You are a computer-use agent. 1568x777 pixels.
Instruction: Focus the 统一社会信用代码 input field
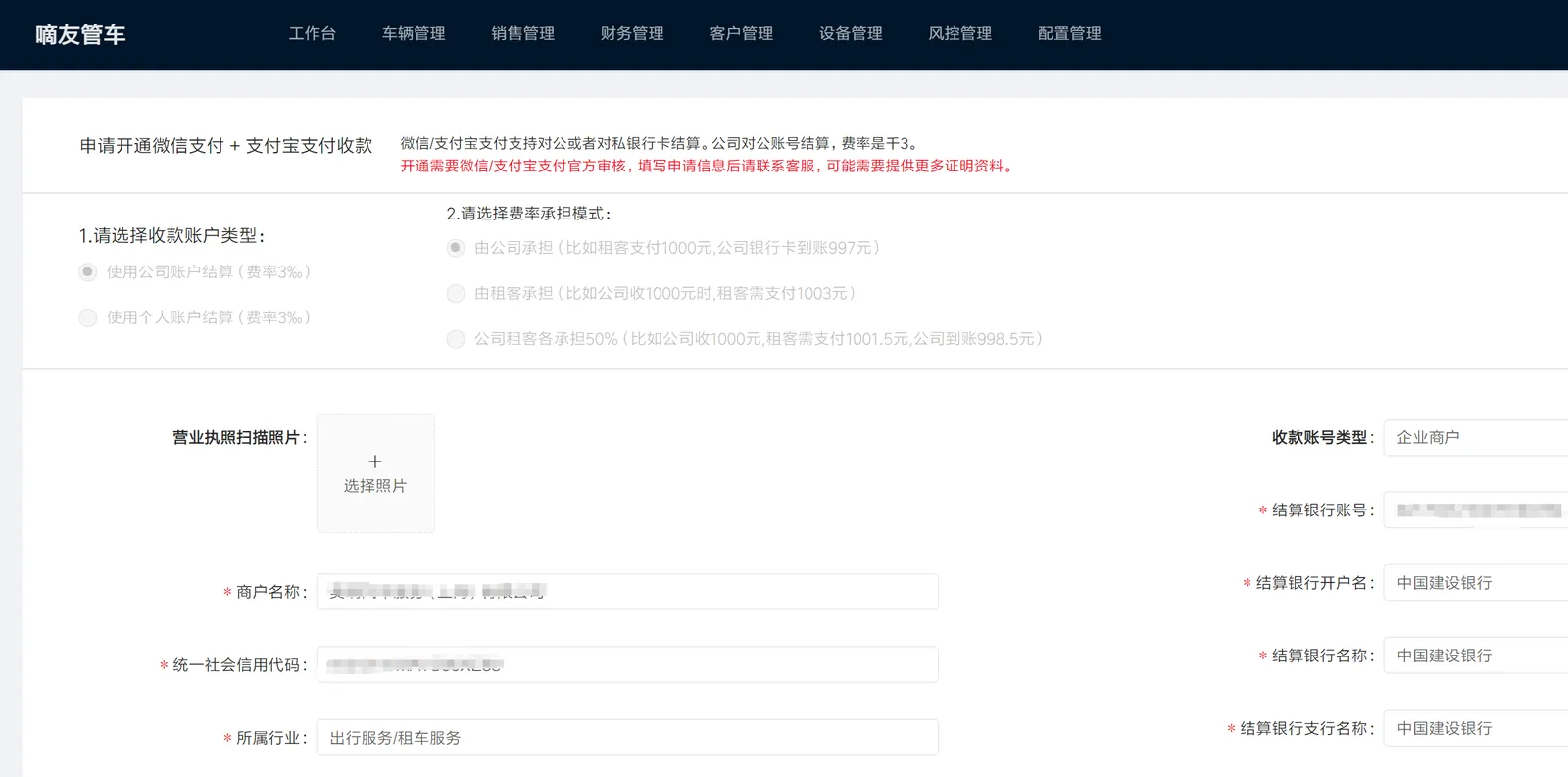pos(627,664)
